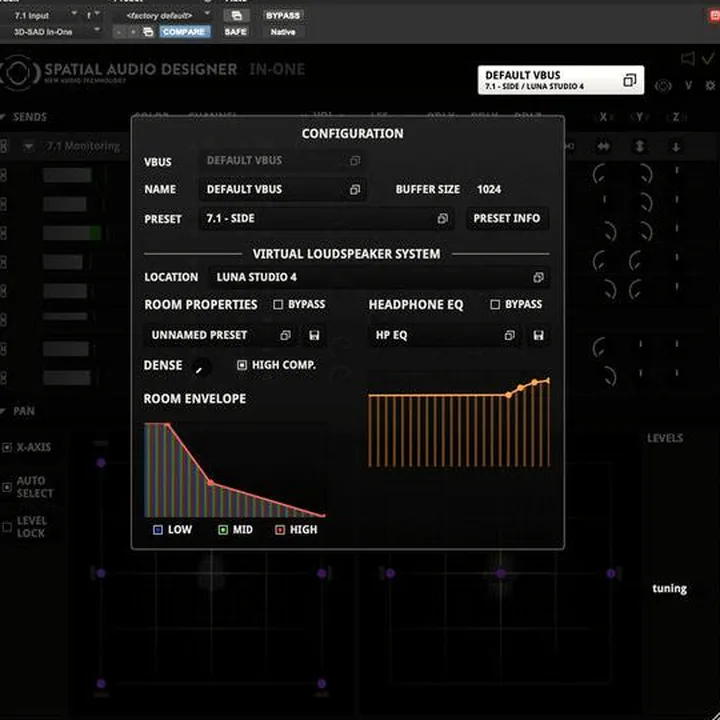Viewport: 720px width, 720px height.
Task: Click the Y column header
Action: [x=639, y=118]
